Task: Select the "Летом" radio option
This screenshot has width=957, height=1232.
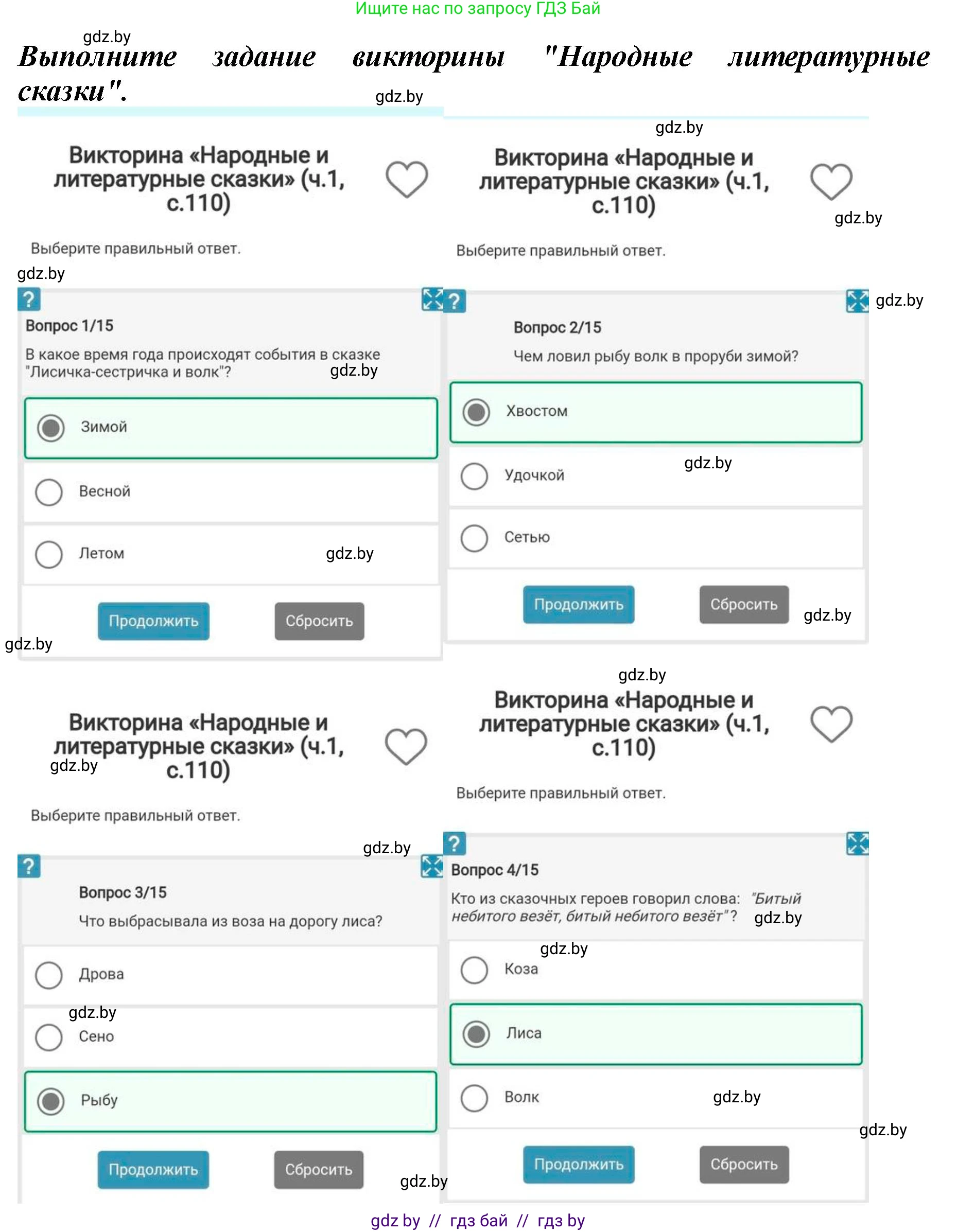Action: pyautogui.click(x=49, y=554)
